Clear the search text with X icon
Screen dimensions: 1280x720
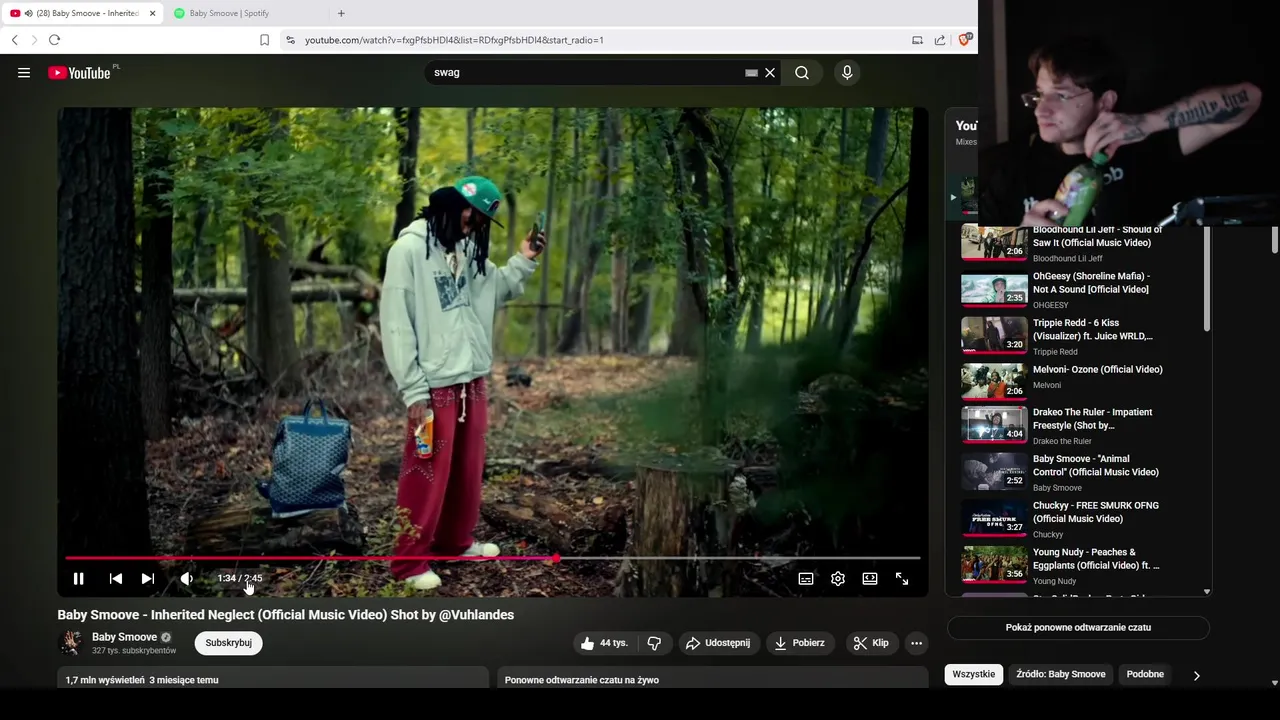(x=770, y=73)
